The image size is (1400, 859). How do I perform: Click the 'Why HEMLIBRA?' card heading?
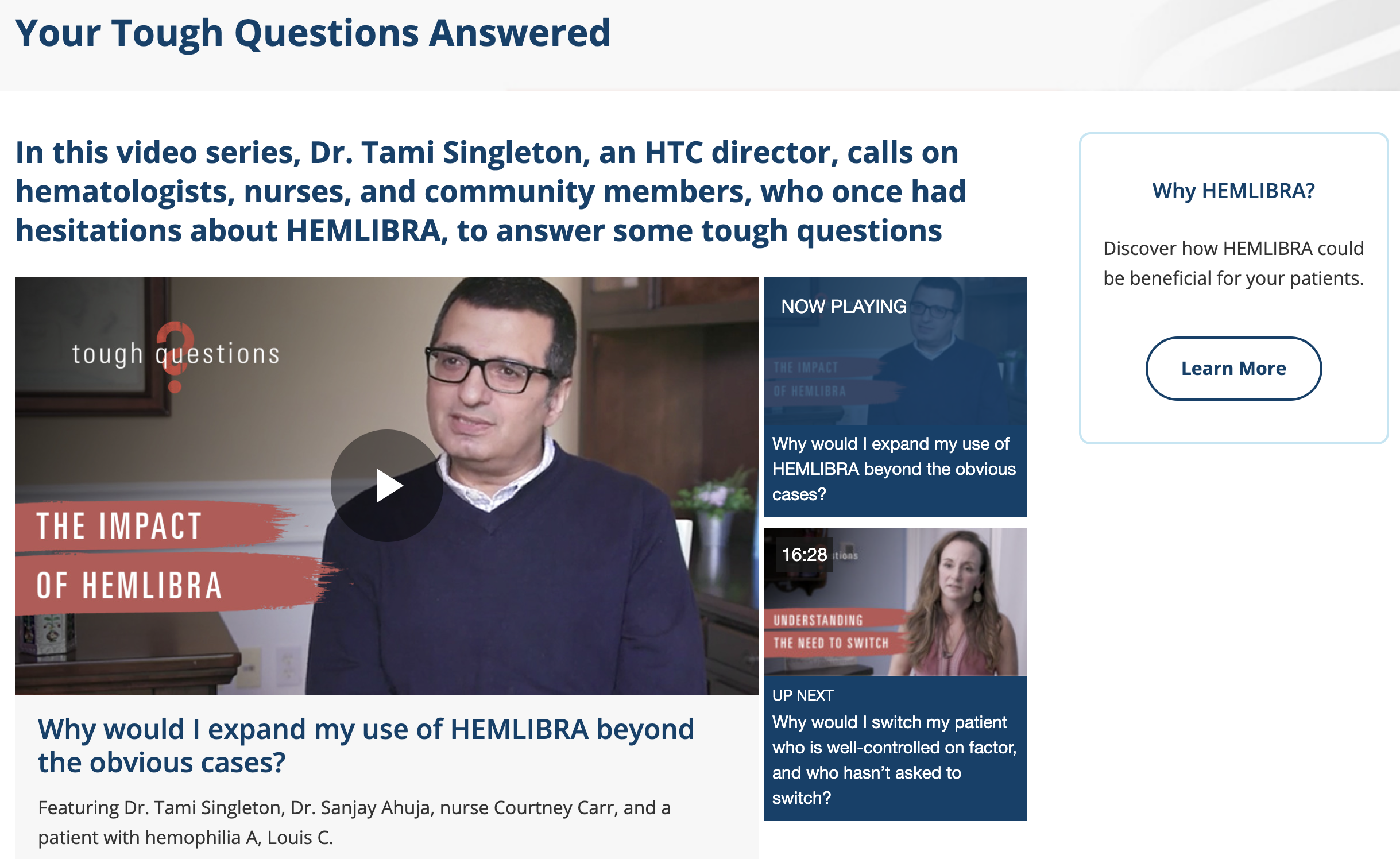pyautogui.click(x=1233, y=191)
